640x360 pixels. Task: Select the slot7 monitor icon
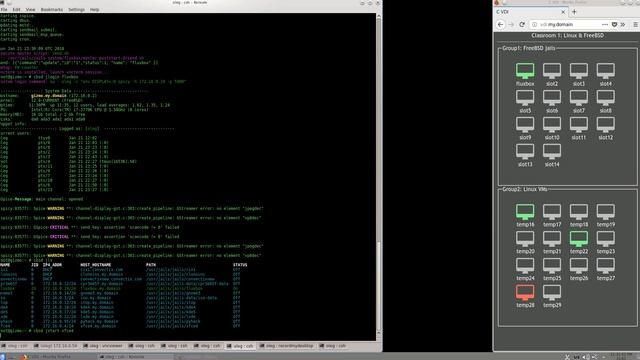coord(579,98)
